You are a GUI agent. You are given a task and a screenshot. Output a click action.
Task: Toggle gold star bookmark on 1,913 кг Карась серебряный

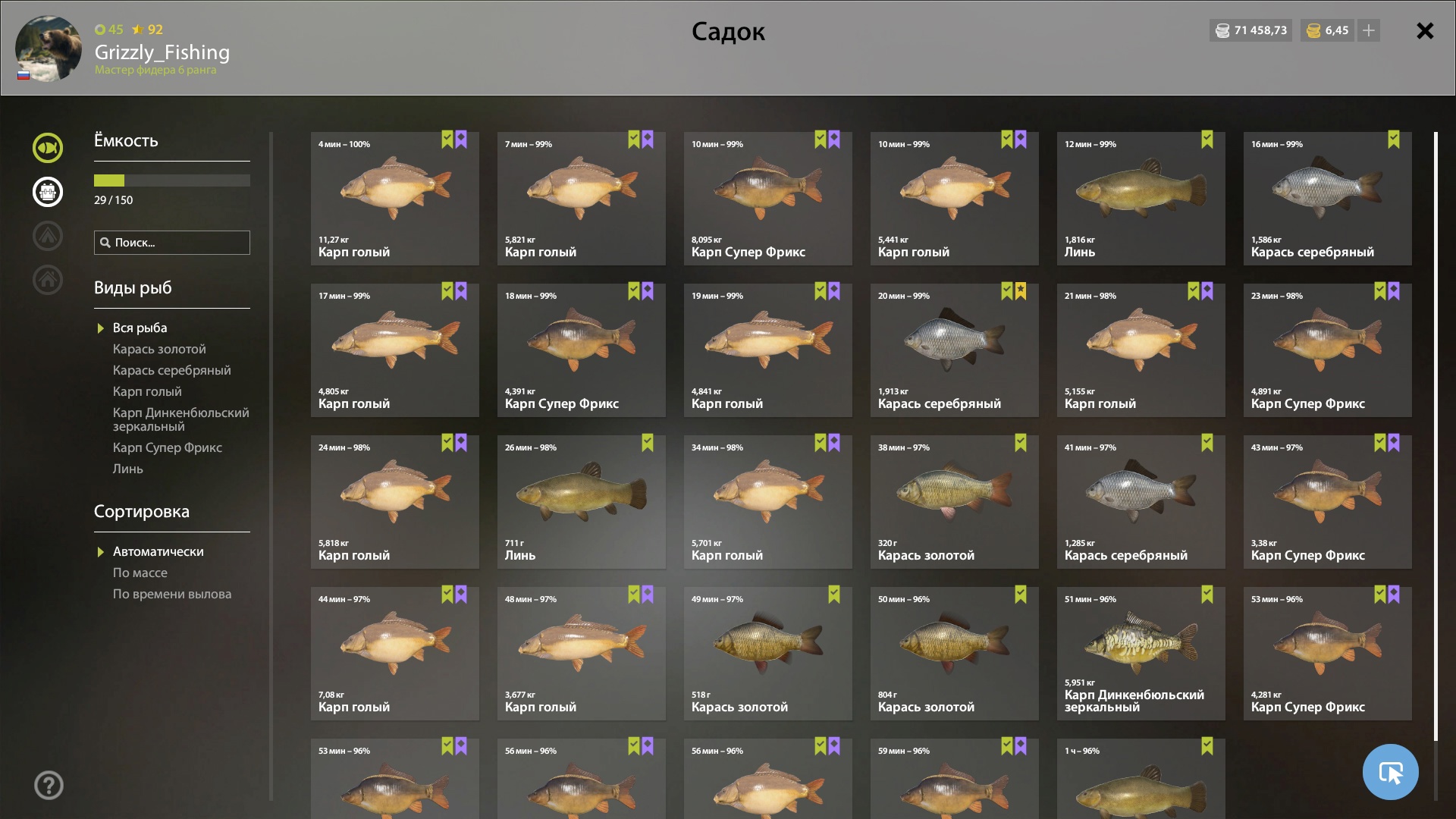pos(1021,291)
